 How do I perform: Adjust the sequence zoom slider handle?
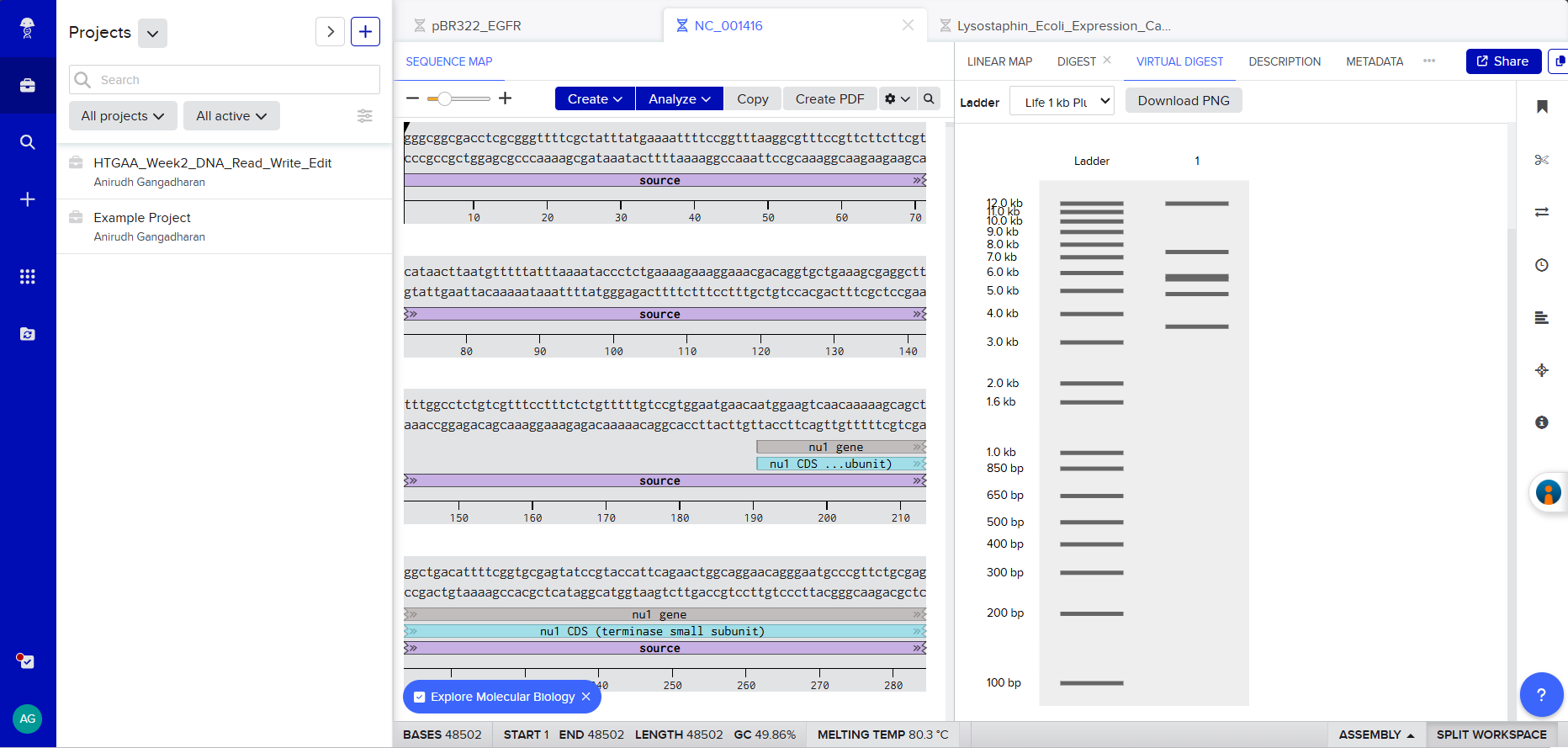point(444,98)
